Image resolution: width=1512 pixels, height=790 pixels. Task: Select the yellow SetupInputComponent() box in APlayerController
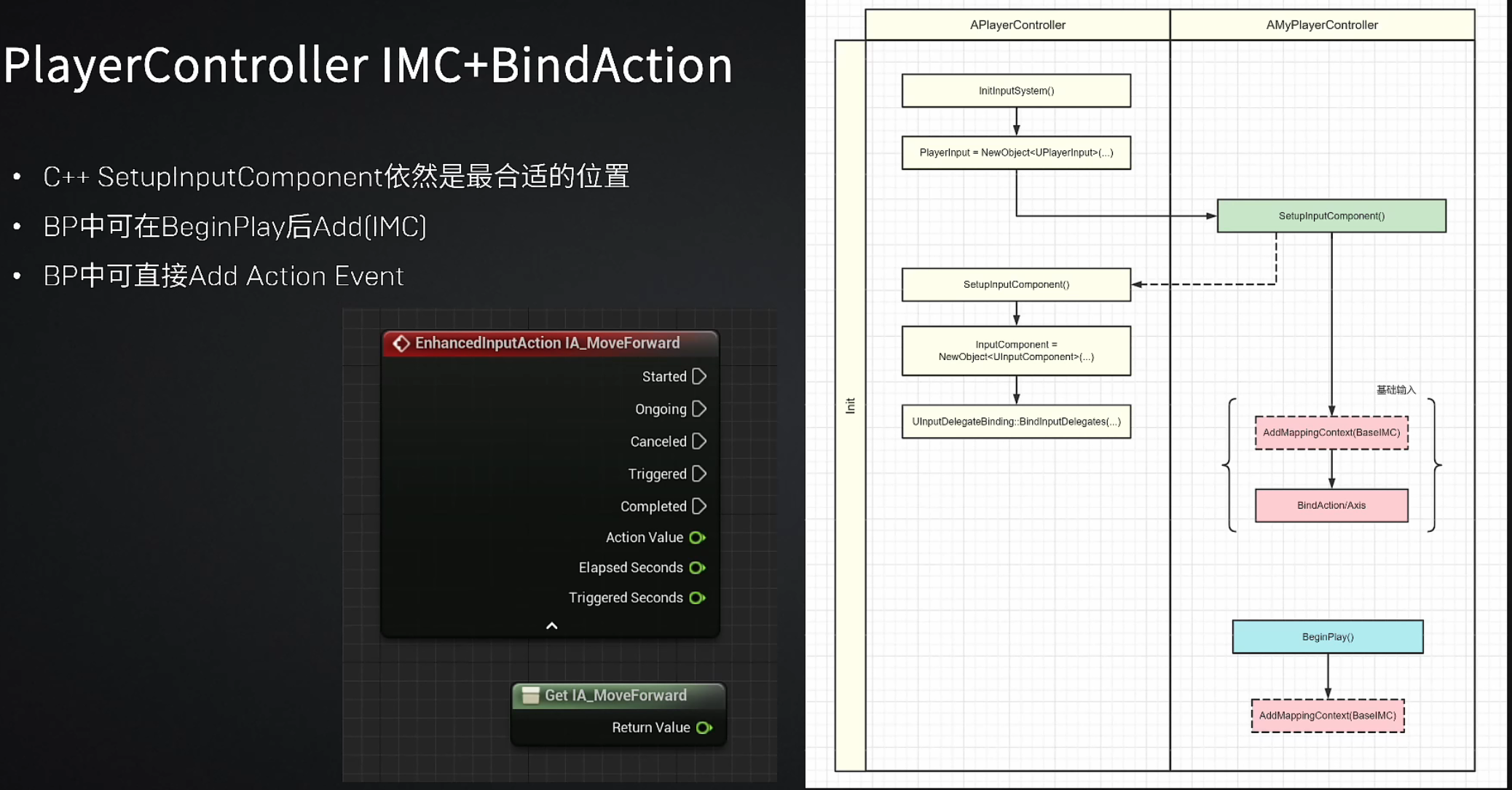[1016, 284]
